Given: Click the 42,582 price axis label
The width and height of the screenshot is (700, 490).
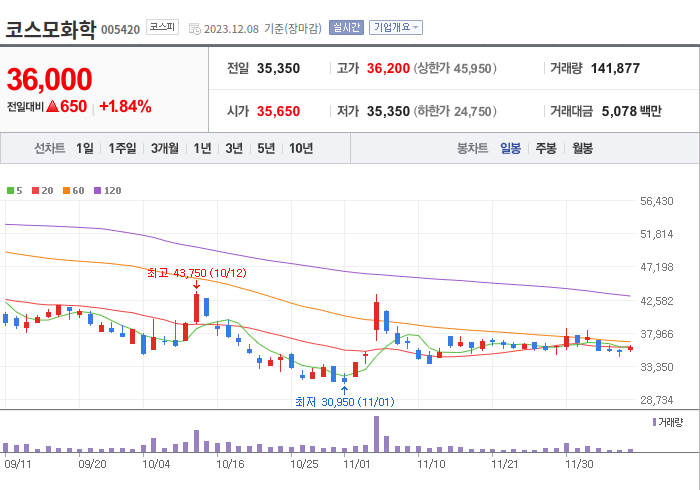Looking at the screenshot, I should coord(657,301).
